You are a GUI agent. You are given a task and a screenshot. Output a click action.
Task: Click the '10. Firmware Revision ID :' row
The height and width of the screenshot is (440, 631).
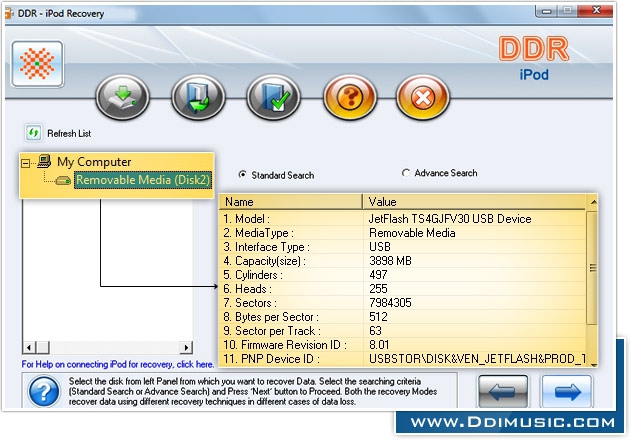click(402, 345)
